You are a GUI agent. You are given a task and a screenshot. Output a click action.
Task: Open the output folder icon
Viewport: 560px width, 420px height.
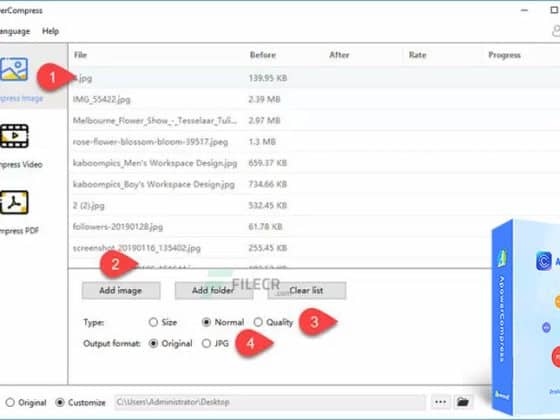point(463,402)
